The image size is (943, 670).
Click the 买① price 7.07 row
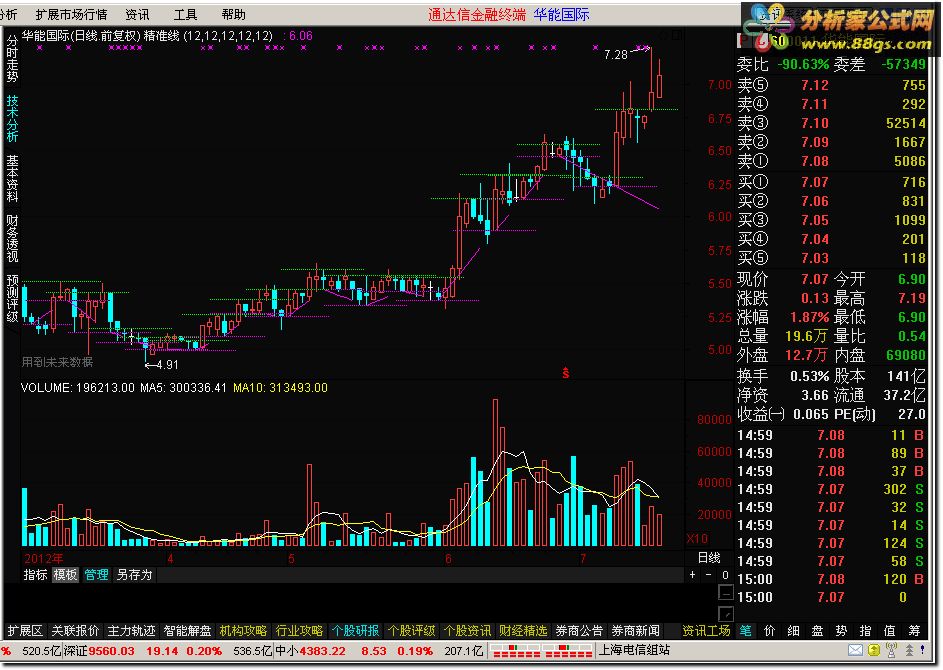pos(831,182)
